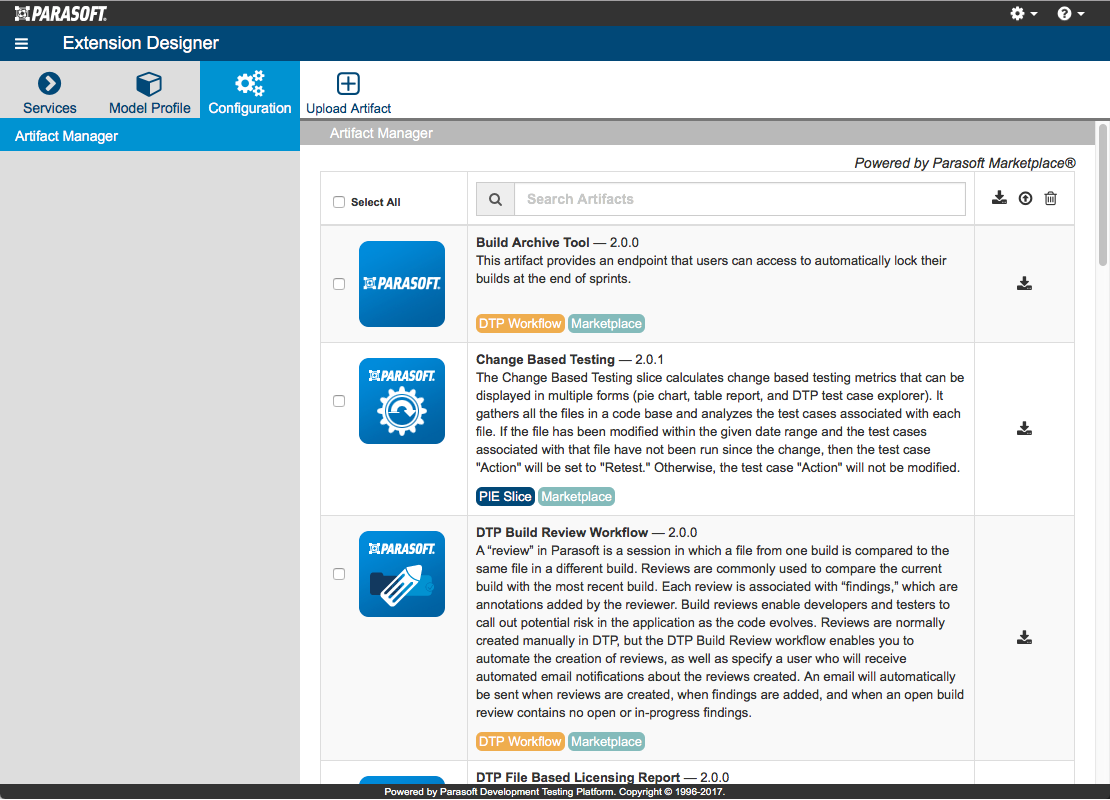Viewport: 1110px width, 800px height.
Task: Switch to the Services tab
Action: [x=50, y=92]
